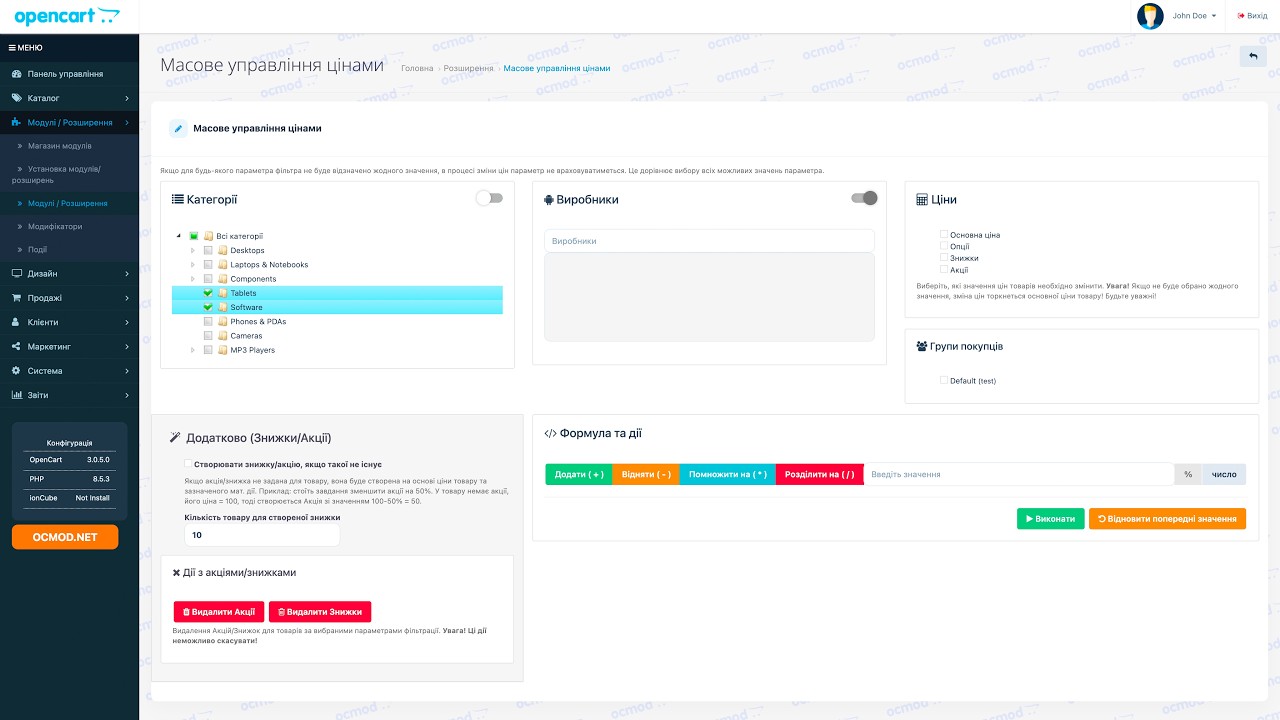Click the John Doe avatar picture
Screen dimensions: 1280x720
1150,16
